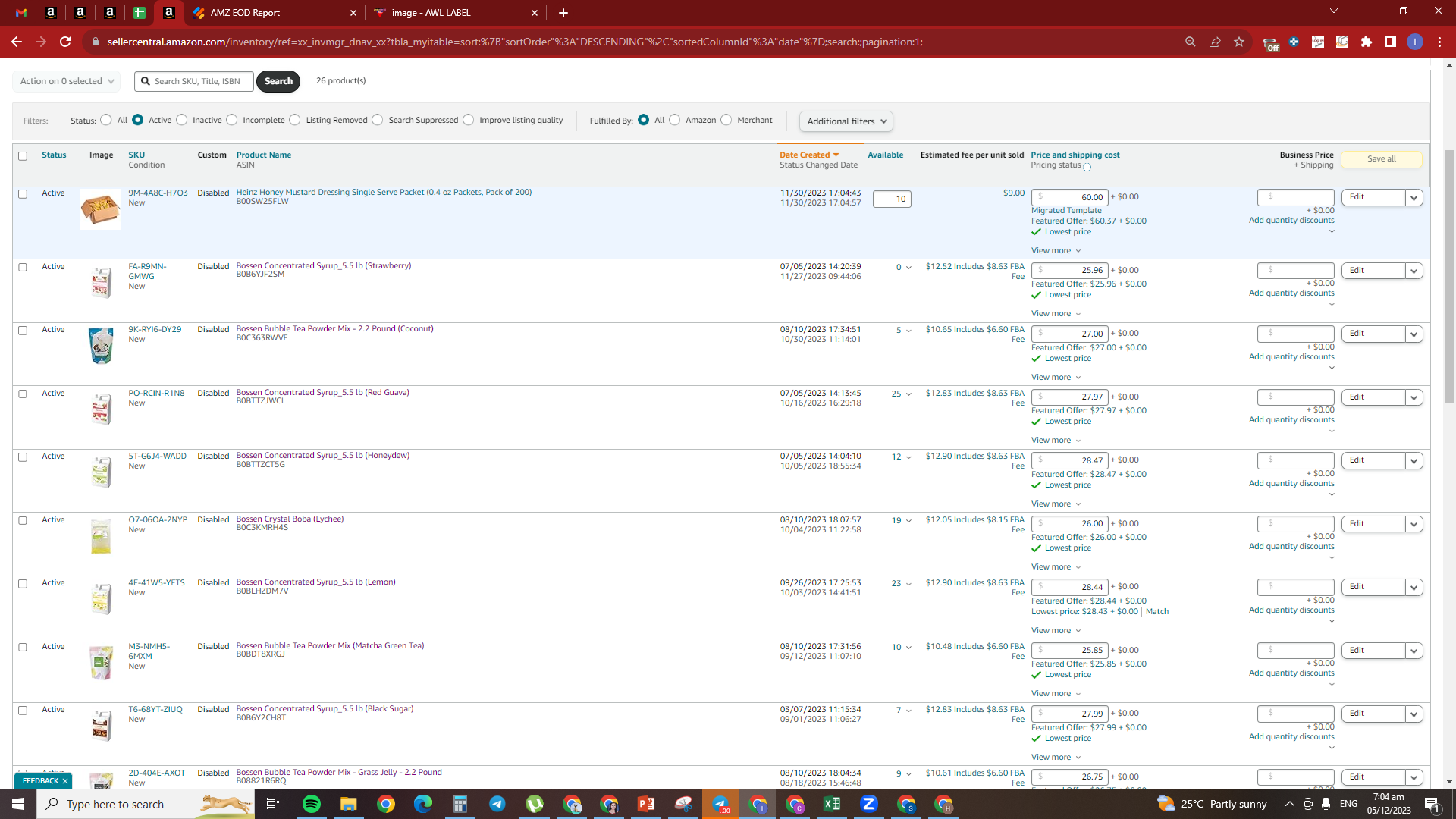Image resolution: width=1456 pixels, height=819 pixels.
Task: Switch to the AMZ EOD Report tab
Action: click(x=274, y=13)
